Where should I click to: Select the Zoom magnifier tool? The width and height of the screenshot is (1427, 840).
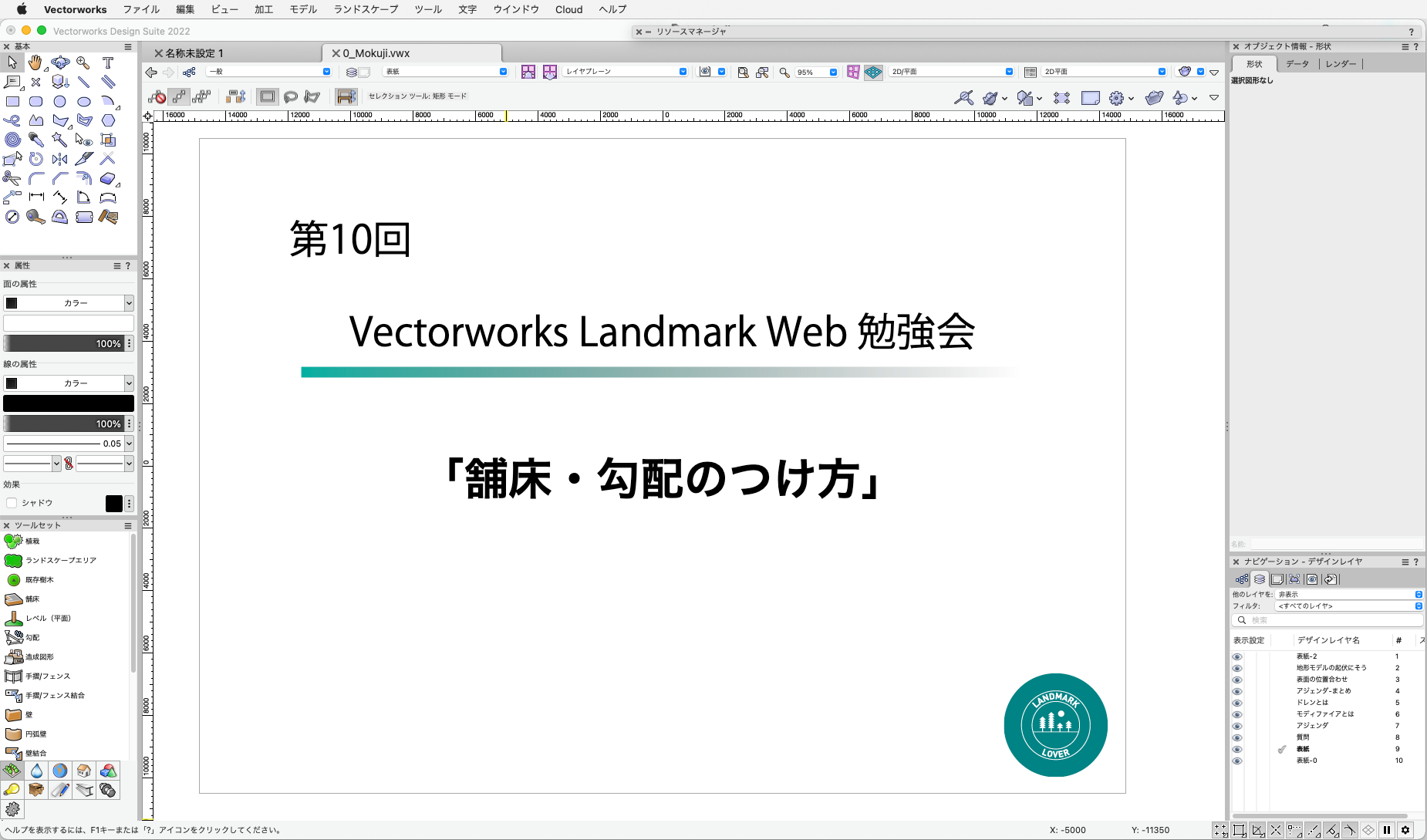point(83,62)
